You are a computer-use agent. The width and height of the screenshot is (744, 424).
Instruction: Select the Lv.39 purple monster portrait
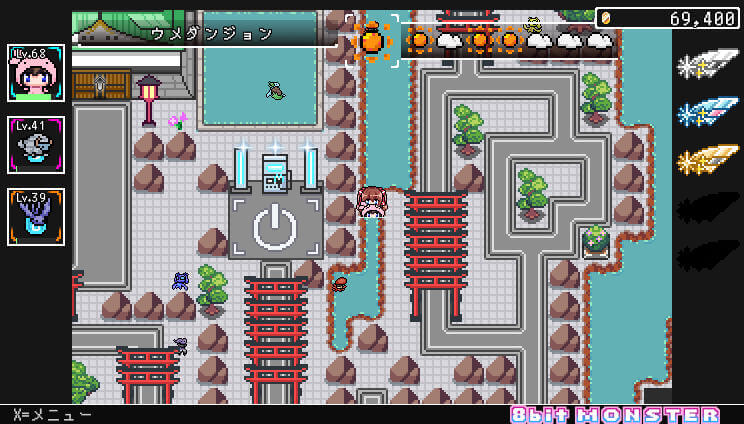(x=36, y=217)
